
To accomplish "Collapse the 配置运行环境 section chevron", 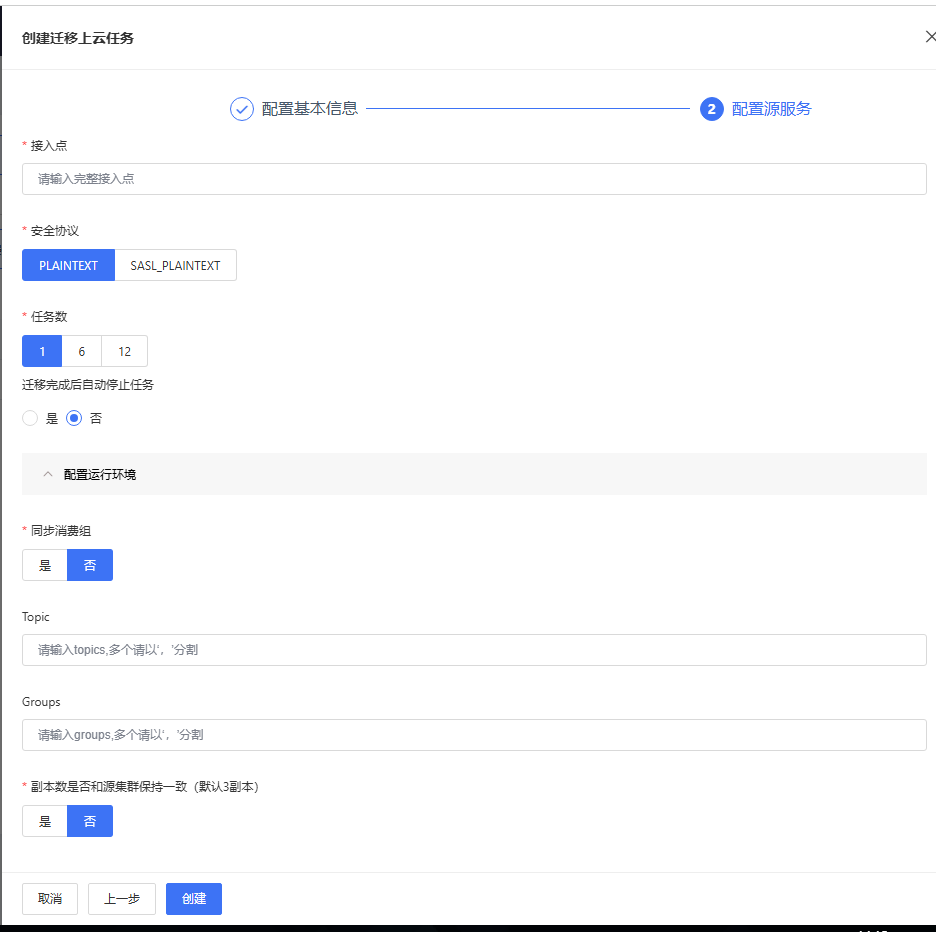I will (48, 474).
